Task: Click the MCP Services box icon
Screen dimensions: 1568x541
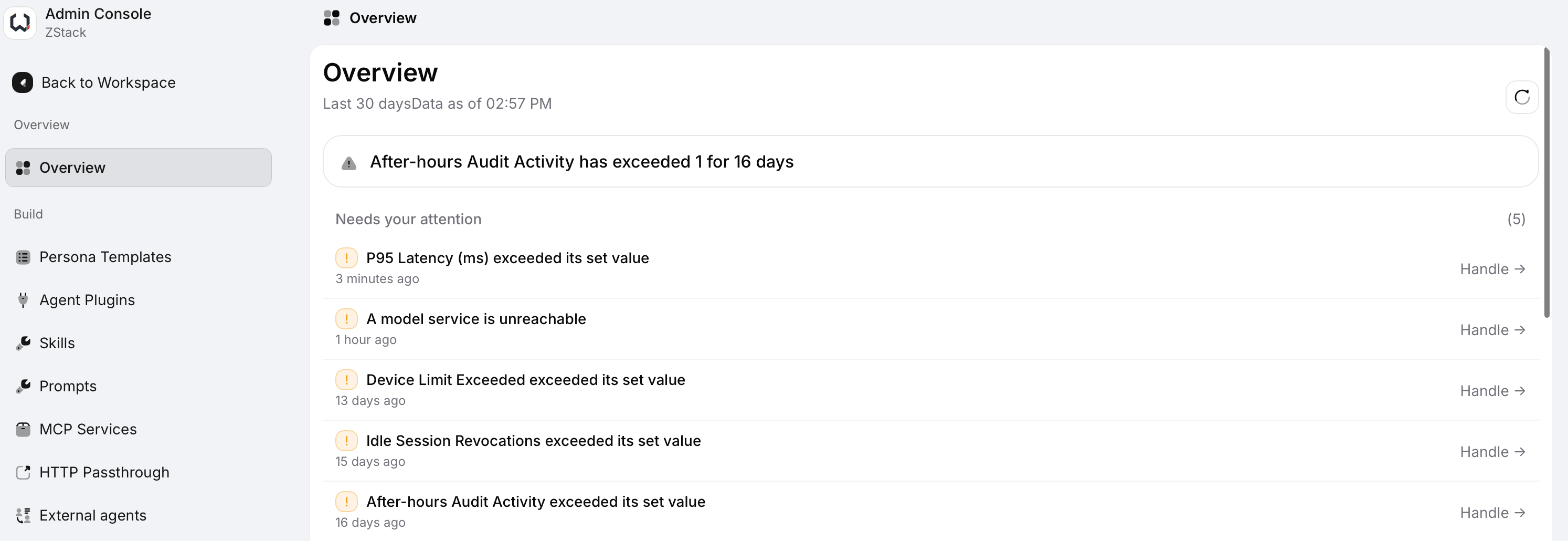Action: pos(23,429)
